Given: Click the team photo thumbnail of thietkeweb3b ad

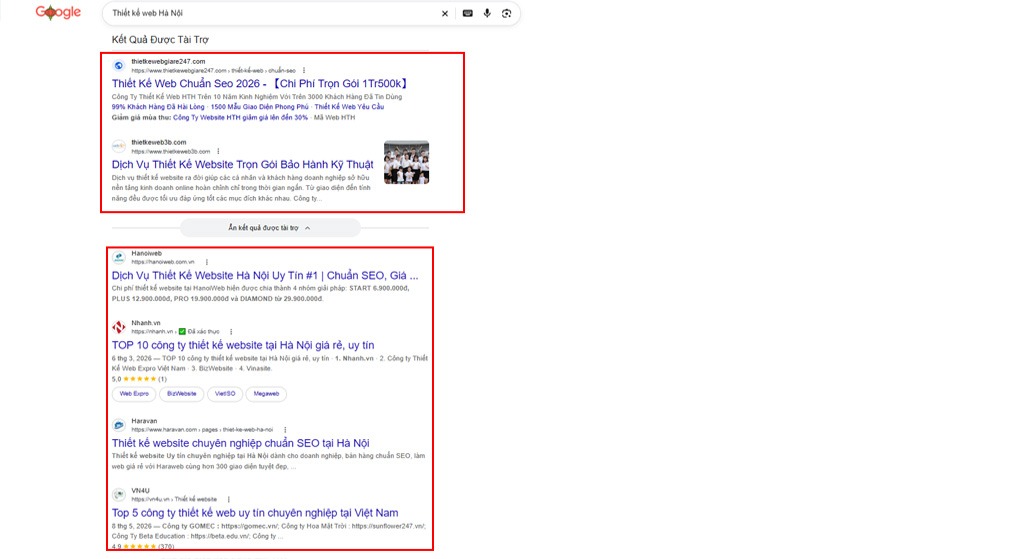Looking at the screenshot, I should (x=406, y=162).
